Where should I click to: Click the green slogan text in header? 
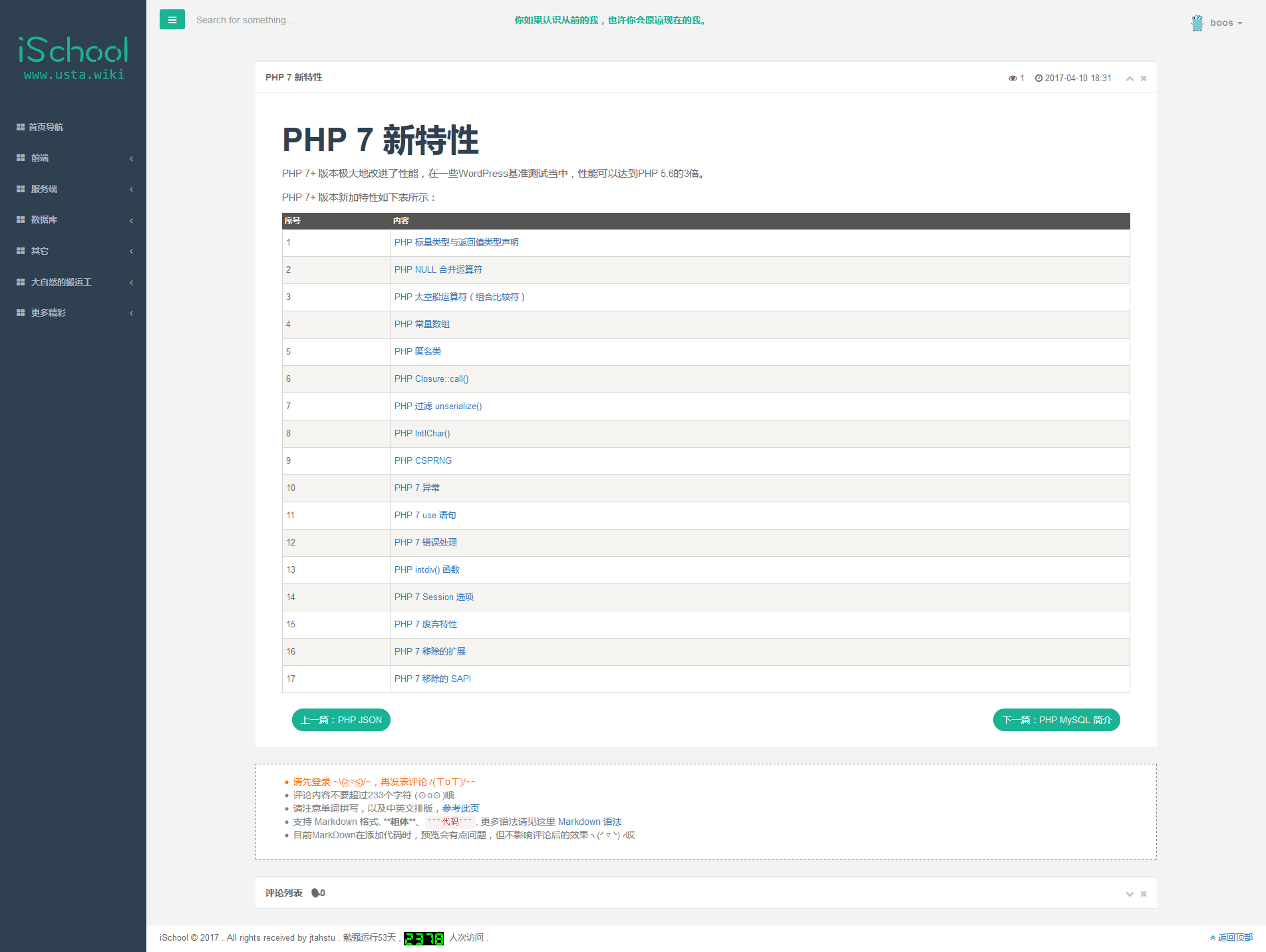[610, 20]
